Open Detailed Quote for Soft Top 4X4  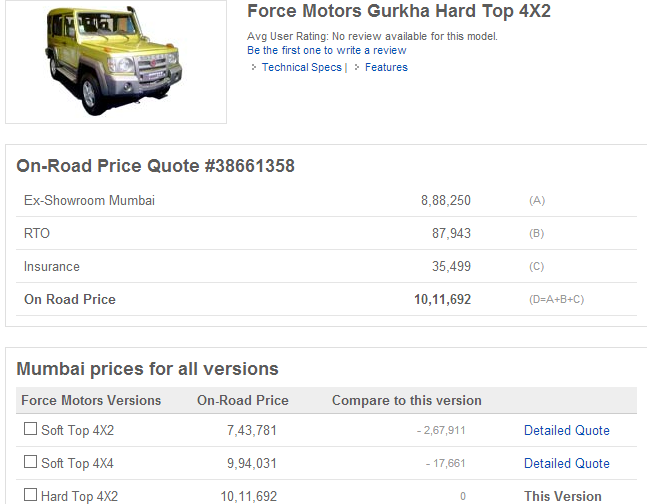(567, 464)
